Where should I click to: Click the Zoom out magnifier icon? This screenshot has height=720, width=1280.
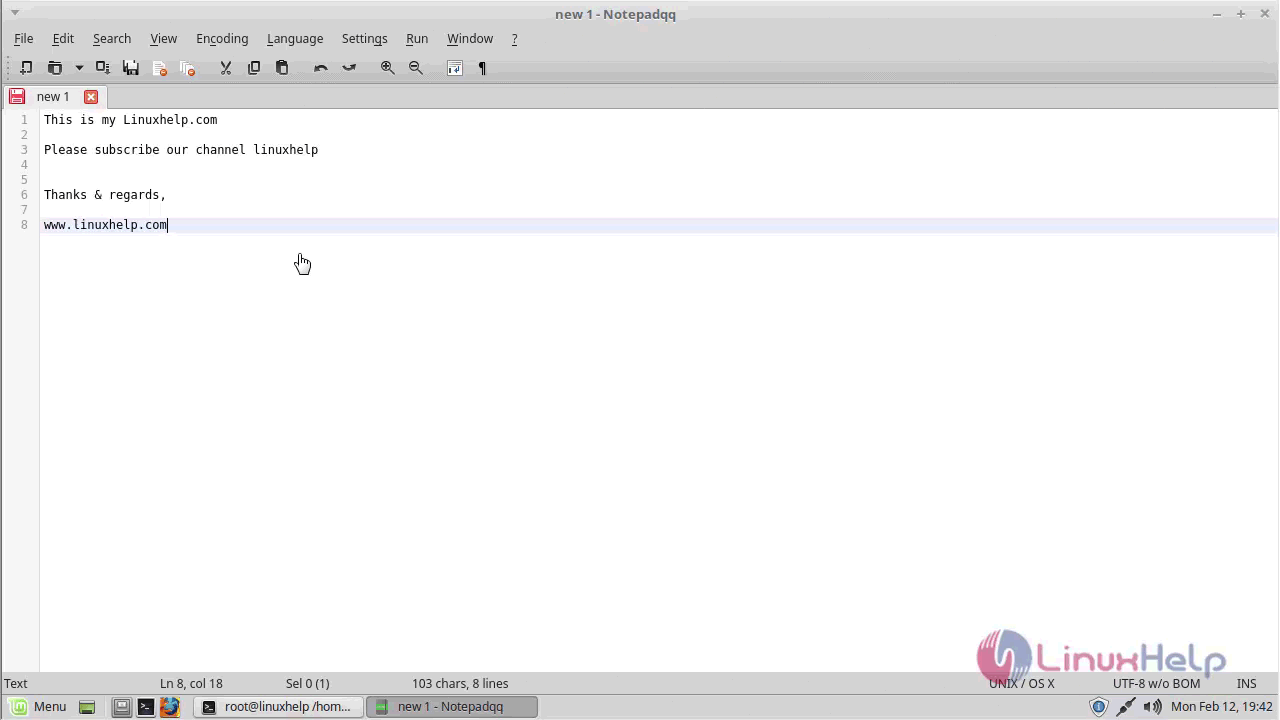click(x=416, y=68)
